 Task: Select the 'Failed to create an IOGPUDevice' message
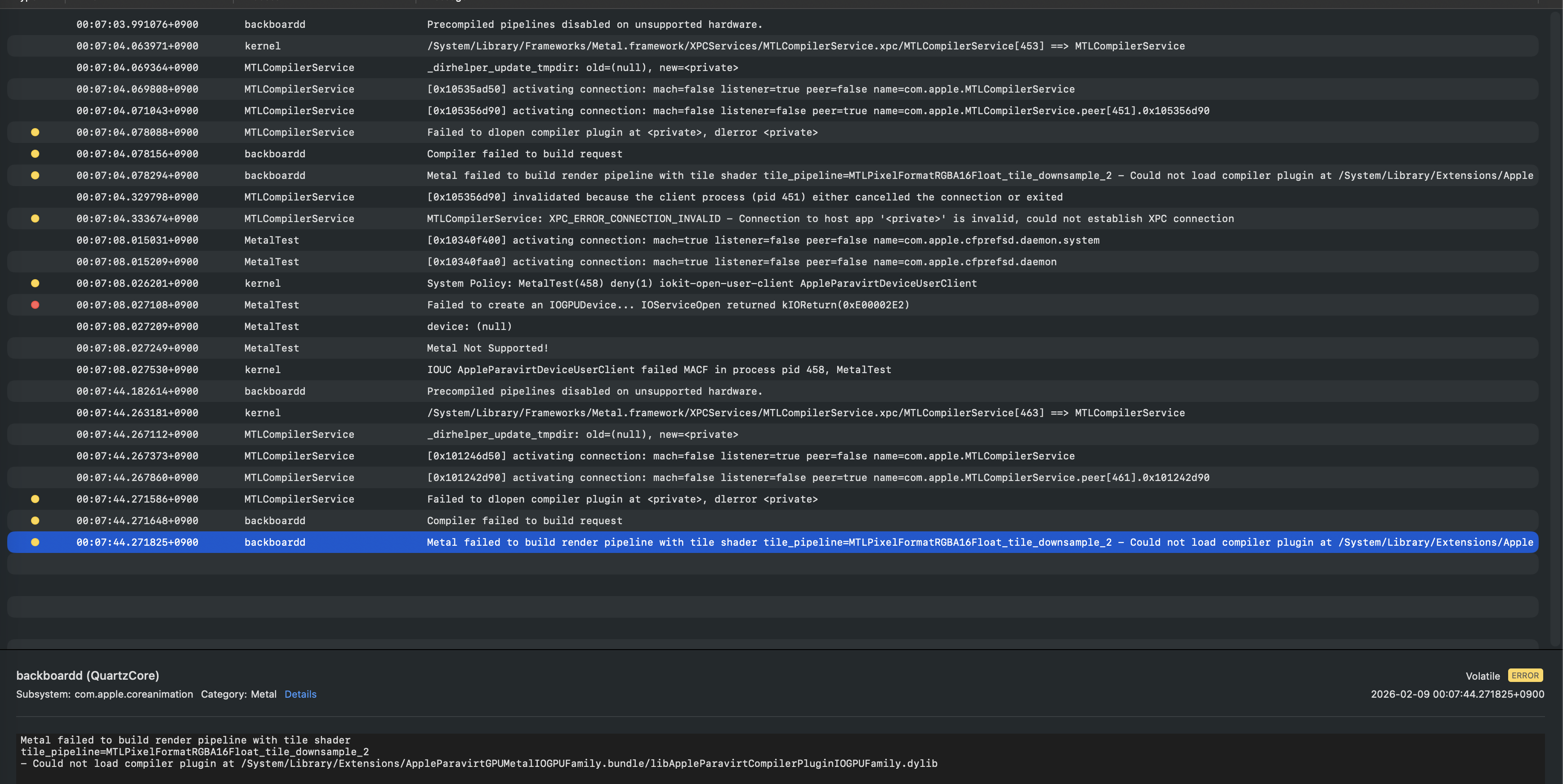point(667,305)
